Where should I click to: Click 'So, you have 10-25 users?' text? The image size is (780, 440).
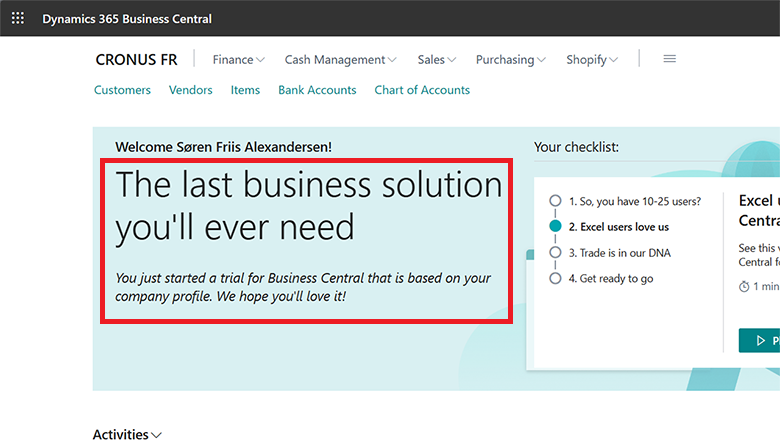click(635, 201)
